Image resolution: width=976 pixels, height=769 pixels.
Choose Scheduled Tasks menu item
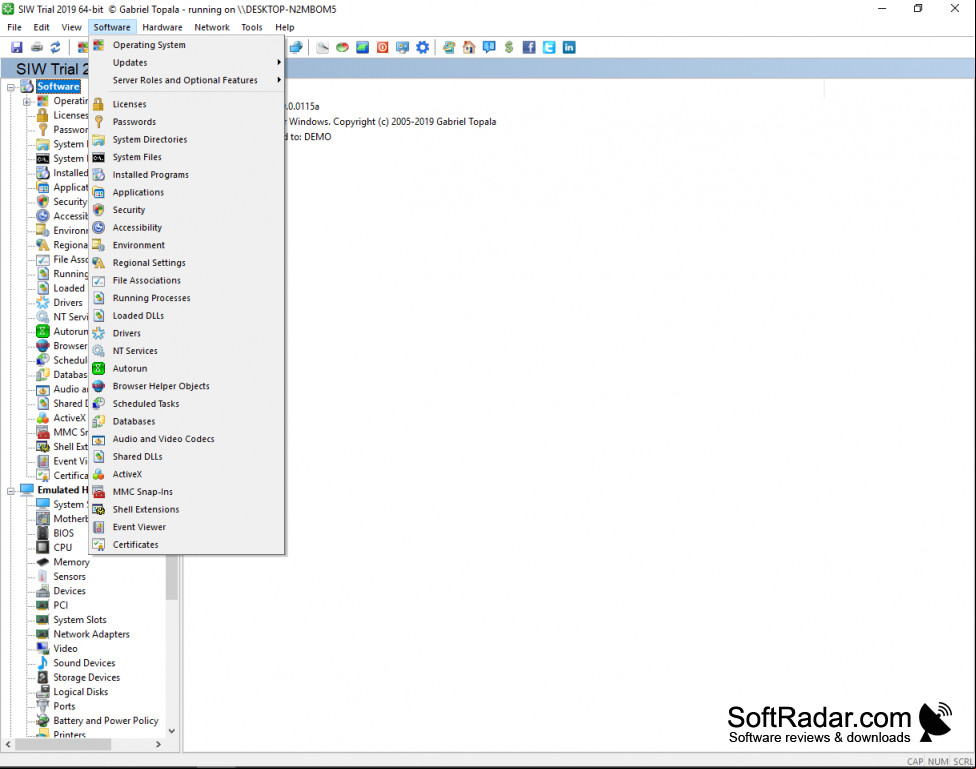(x=187, y=404)
